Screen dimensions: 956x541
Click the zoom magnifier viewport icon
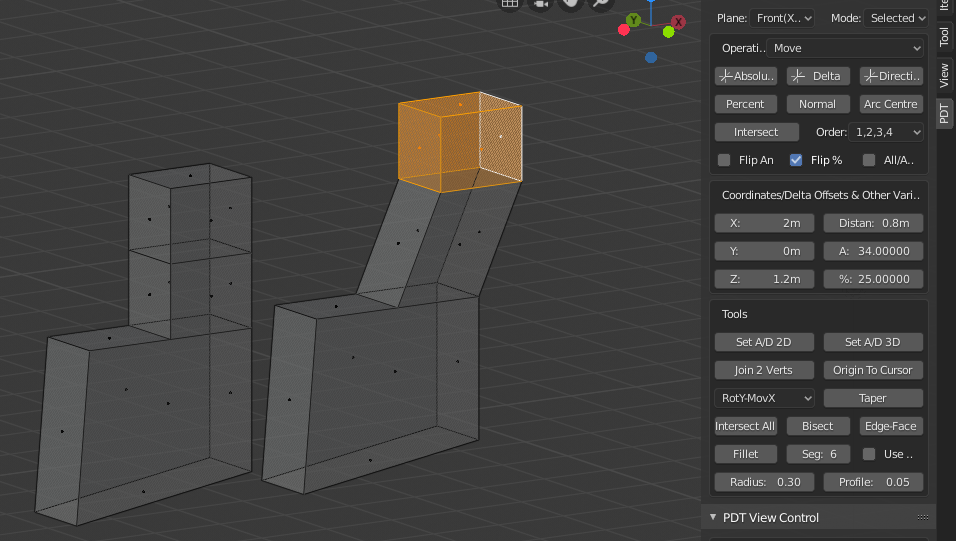(600, 3)
